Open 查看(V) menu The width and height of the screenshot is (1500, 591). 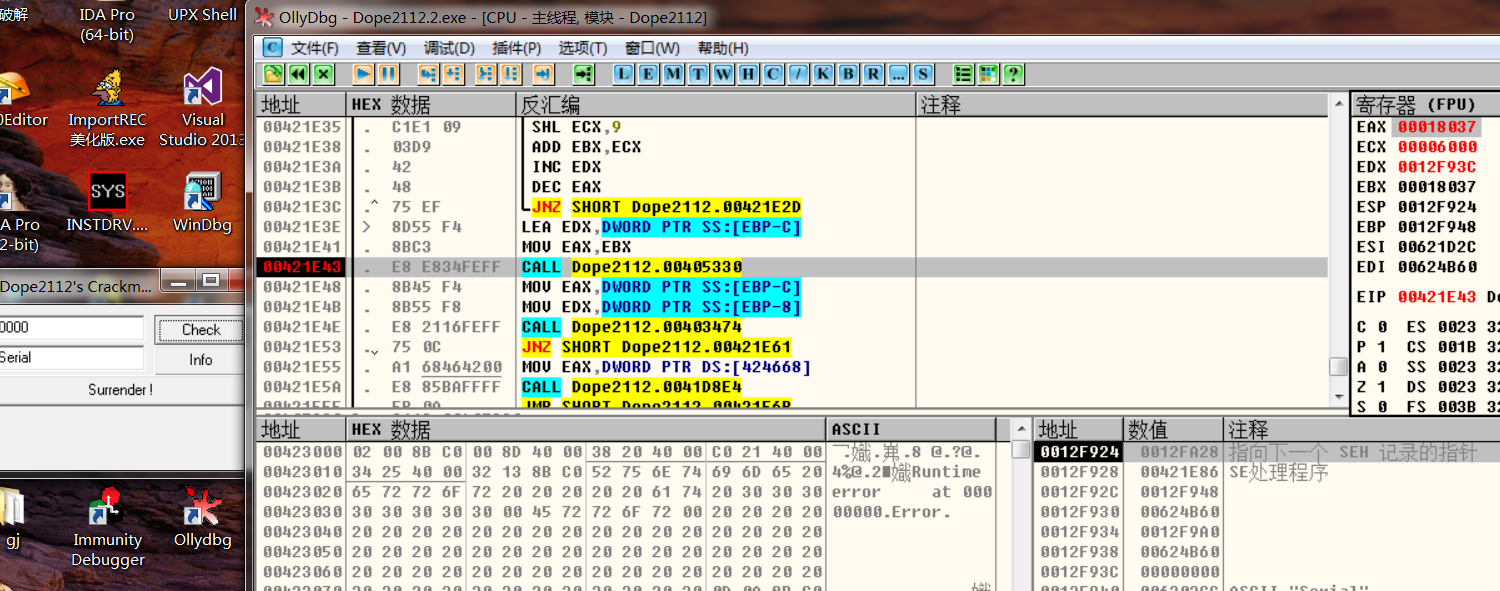(x=381, y=48)
